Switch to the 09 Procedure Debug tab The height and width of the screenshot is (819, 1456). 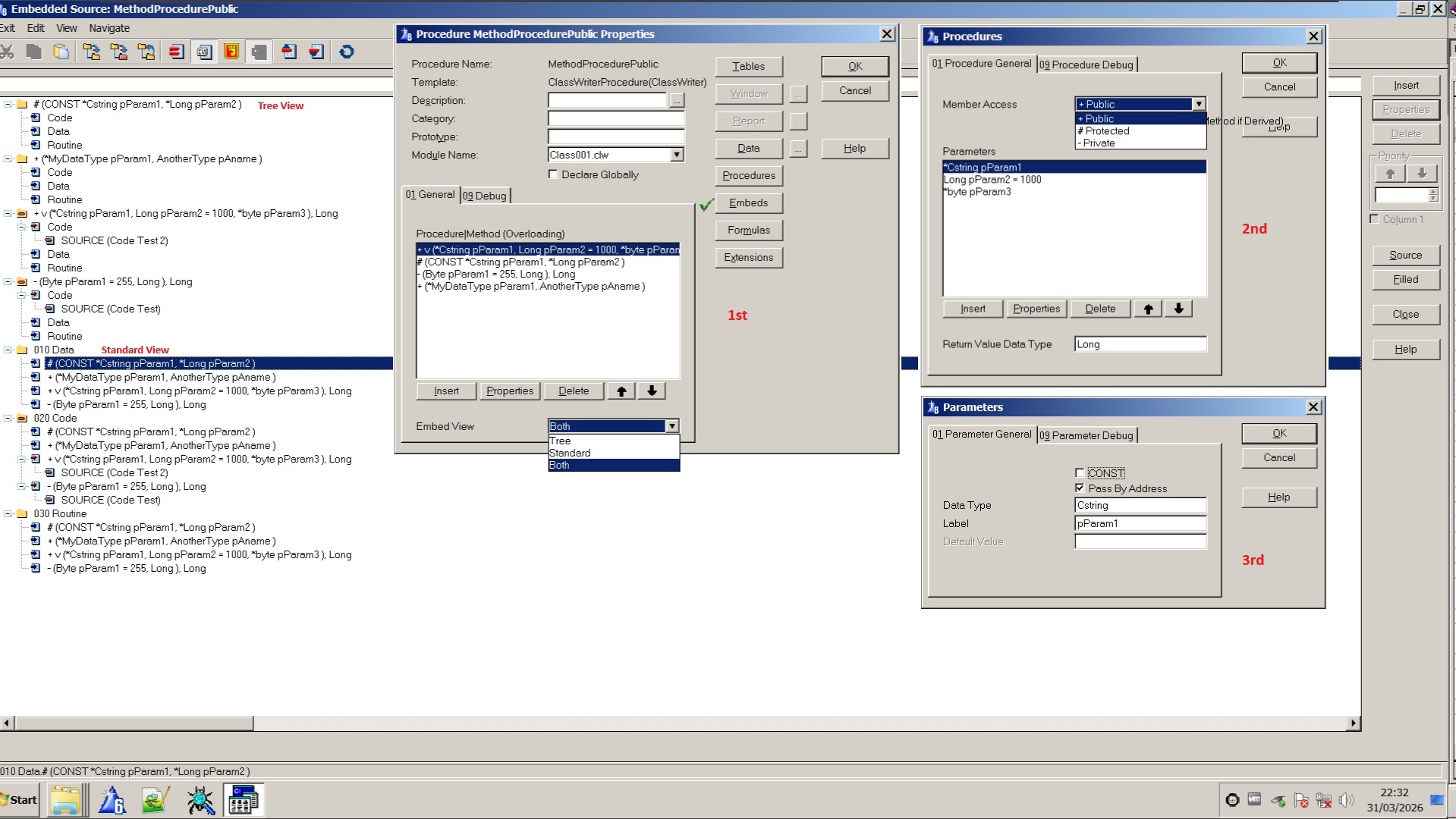coord(1086,64)
